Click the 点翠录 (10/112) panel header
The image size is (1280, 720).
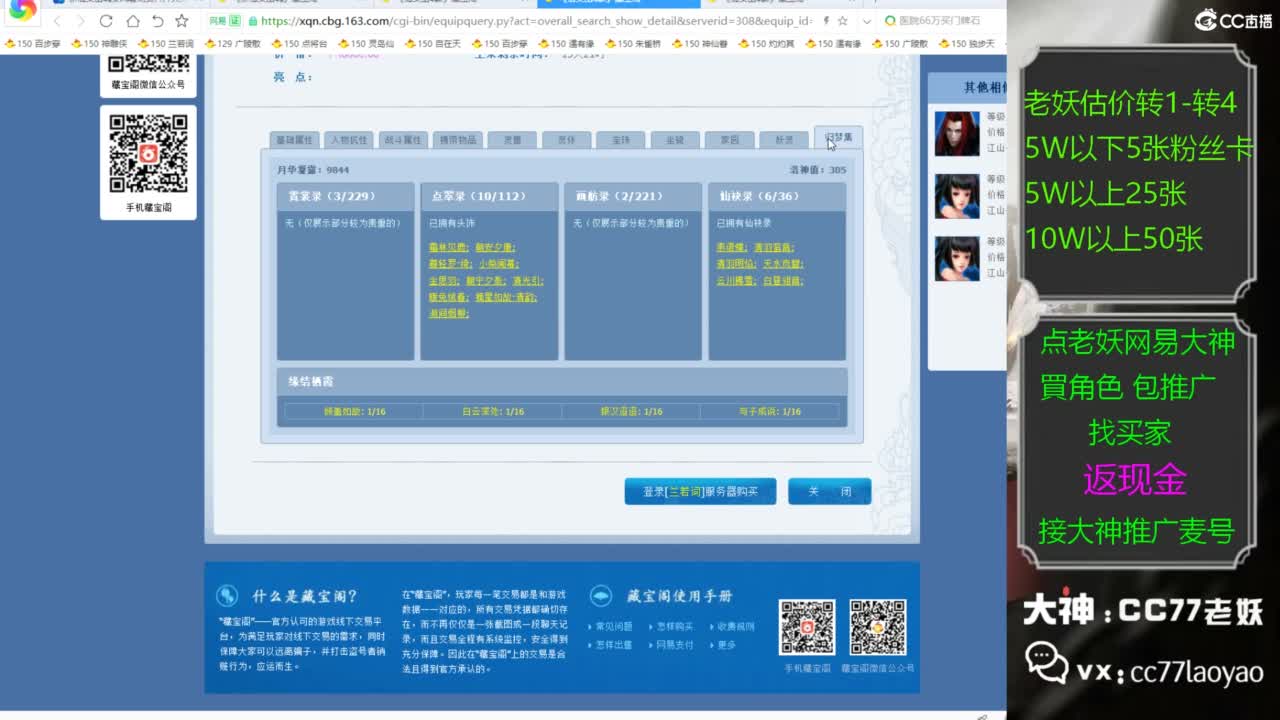point(489,196)
